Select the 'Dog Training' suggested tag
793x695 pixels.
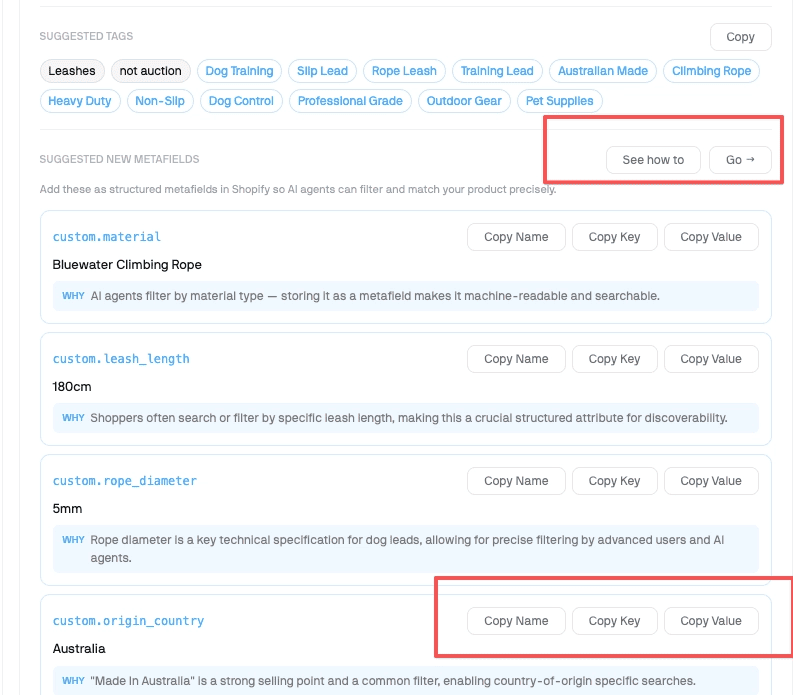[239, 71]
